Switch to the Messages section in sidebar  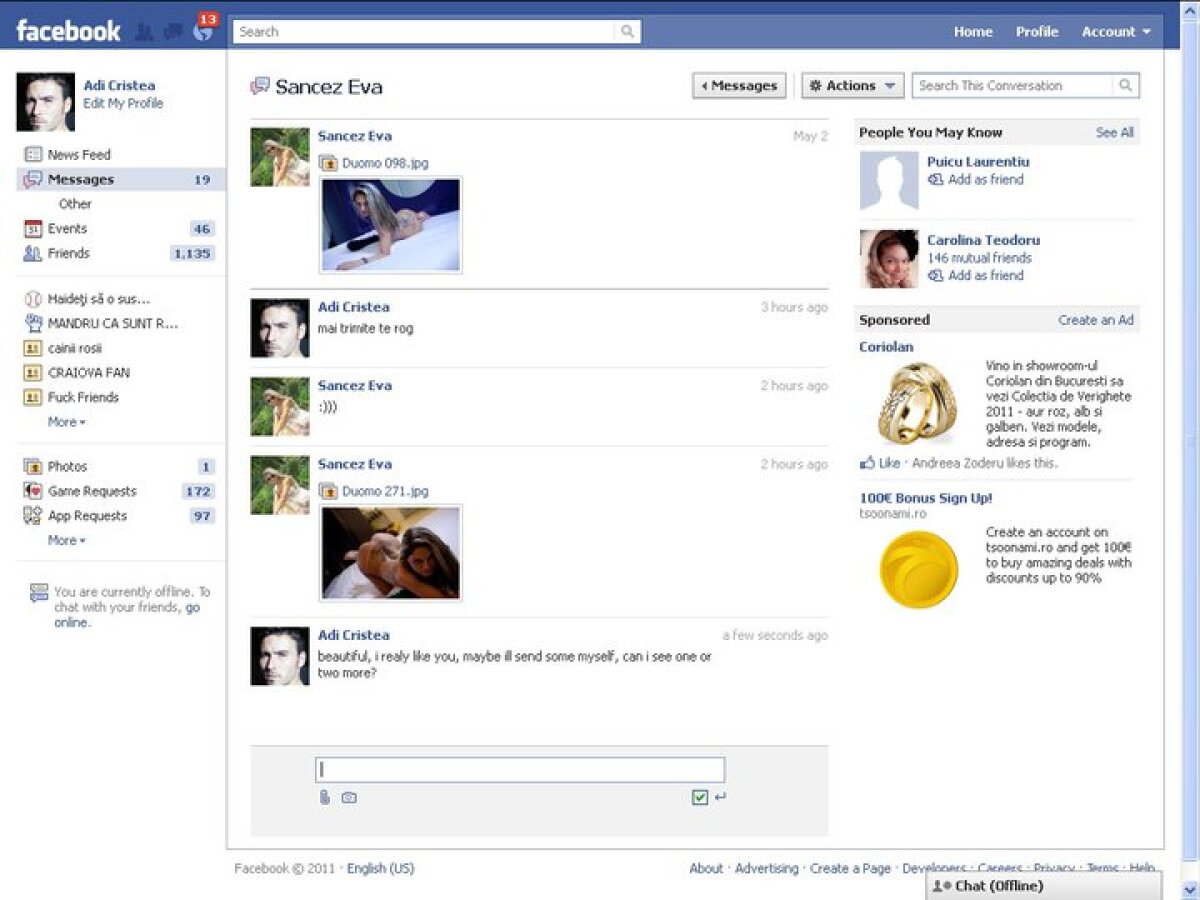[x=79, y=179]
